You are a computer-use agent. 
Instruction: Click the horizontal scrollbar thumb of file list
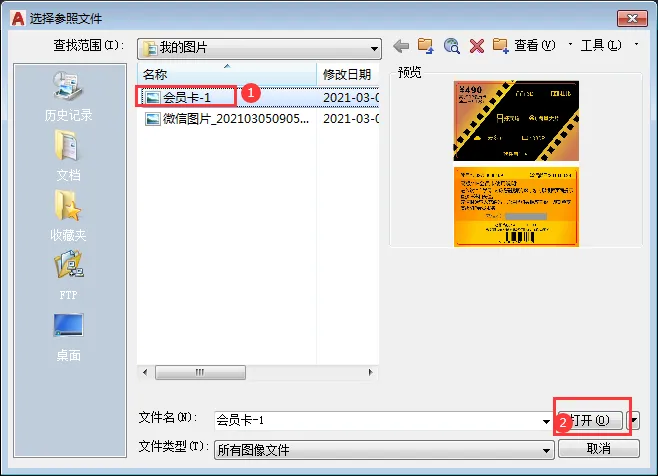[x=200, y=372]
